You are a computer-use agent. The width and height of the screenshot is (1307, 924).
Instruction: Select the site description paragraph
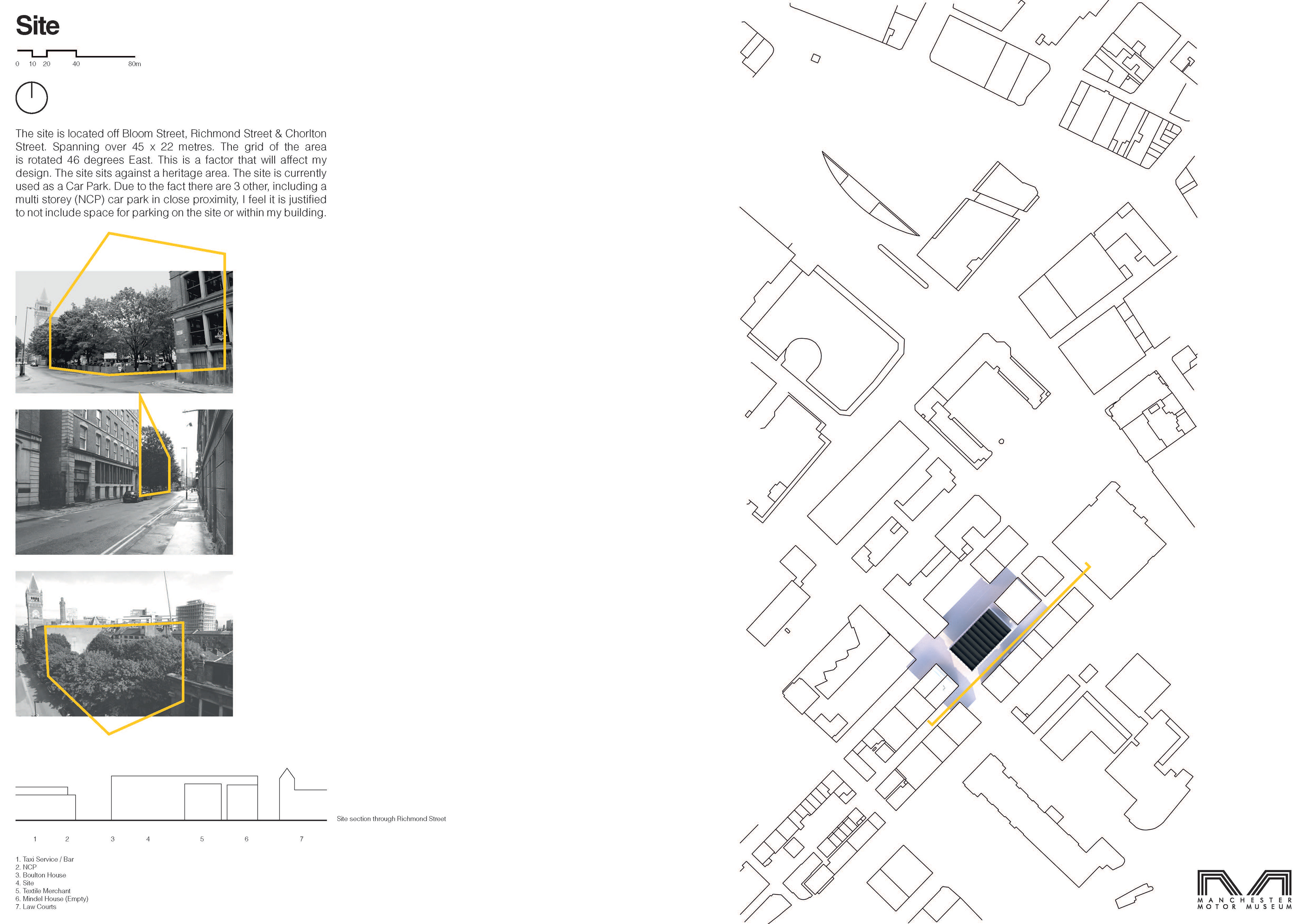coord(171,173)
